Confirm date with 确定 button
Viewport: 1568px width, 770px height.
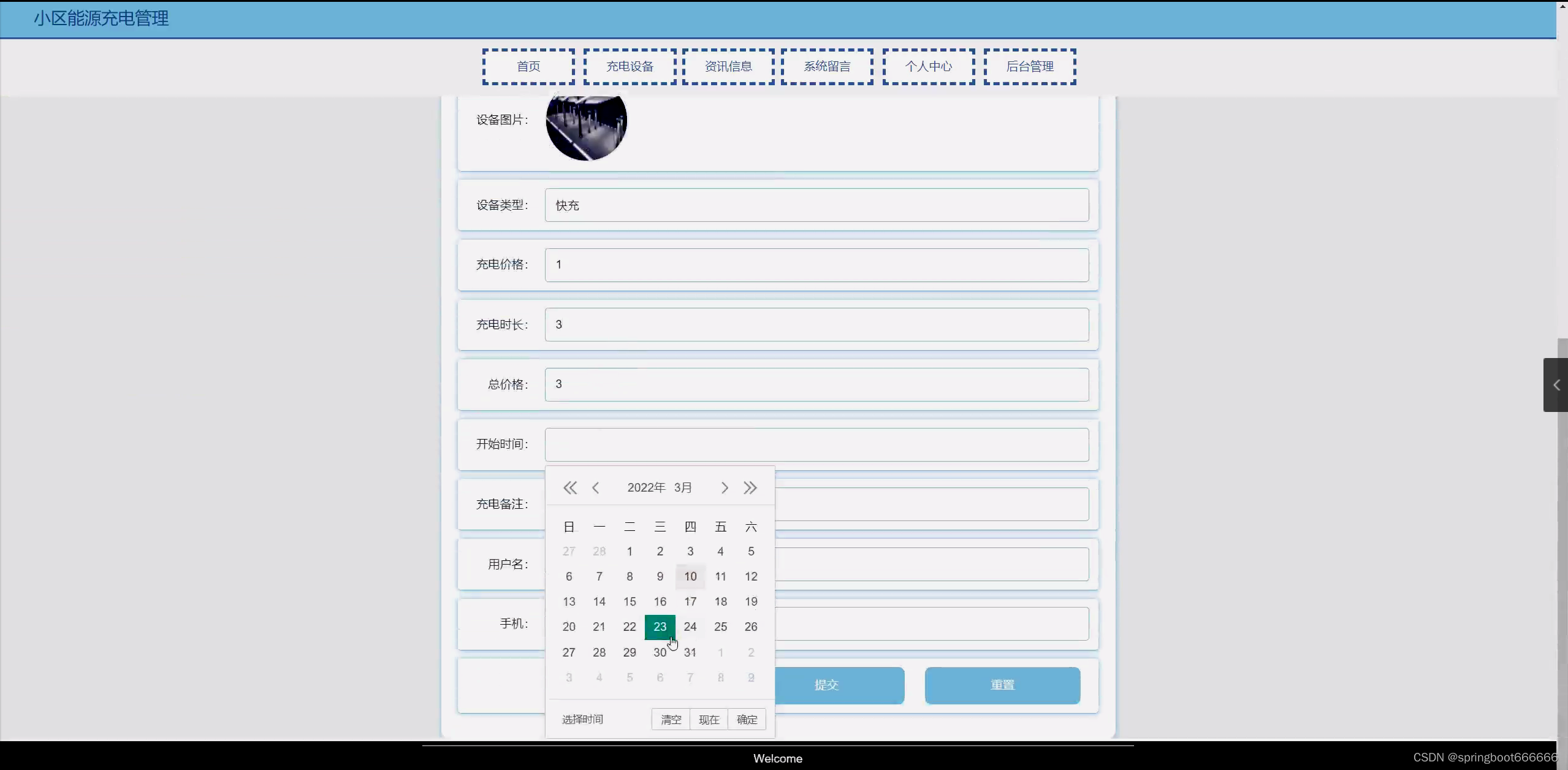click(x=747, y=720)
